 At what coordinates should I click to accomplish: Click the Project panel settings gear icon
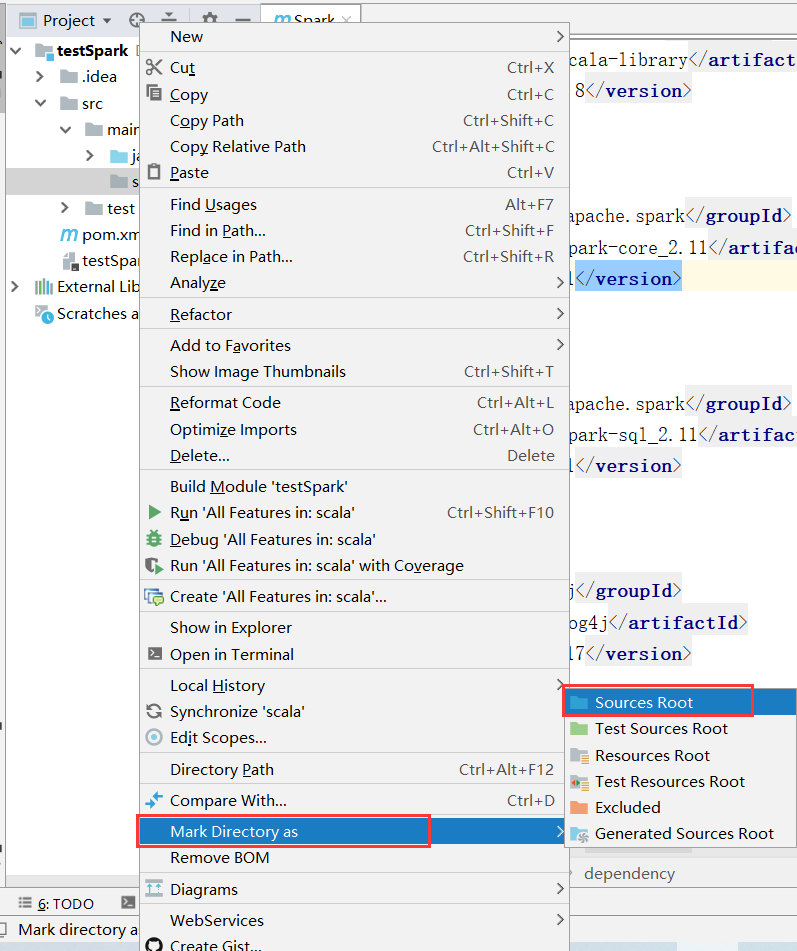[209, 19]
